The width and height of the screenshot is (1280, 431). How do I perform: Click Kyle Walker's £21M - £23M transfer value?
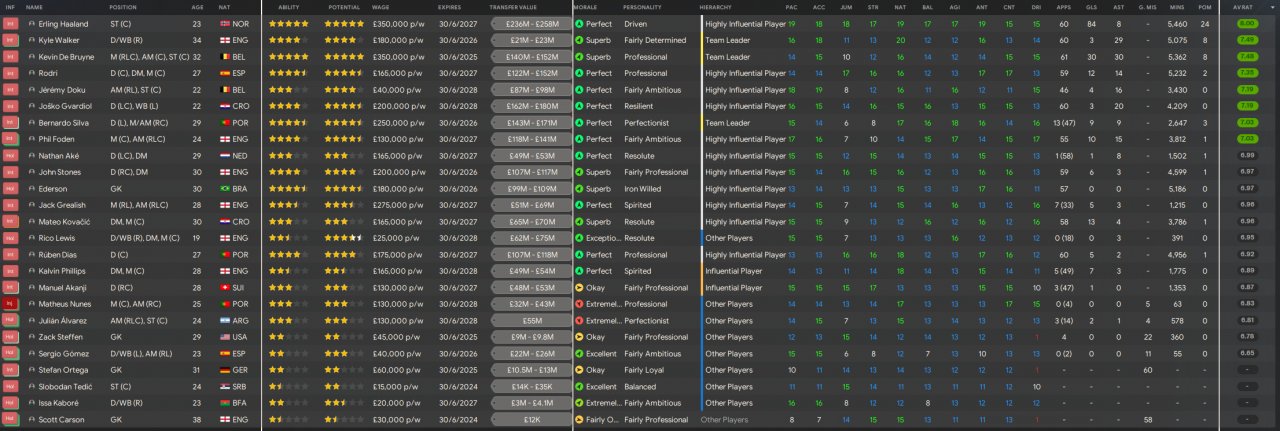[x=532, y=39]
